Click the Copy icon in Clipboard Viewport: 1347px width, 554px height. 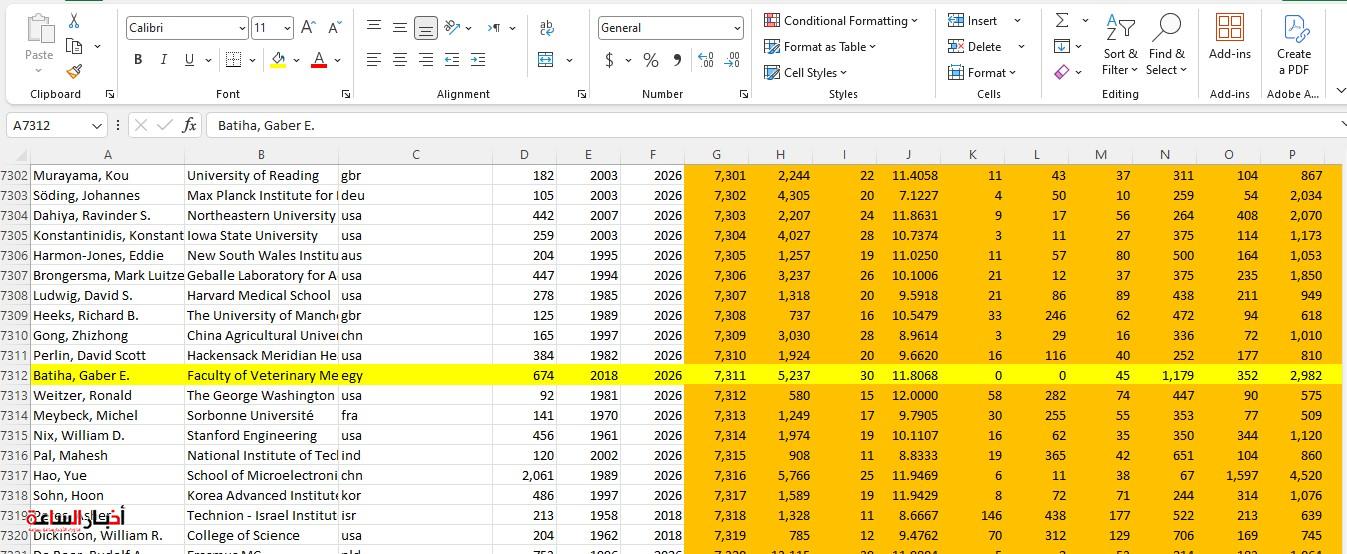point(74,46)
